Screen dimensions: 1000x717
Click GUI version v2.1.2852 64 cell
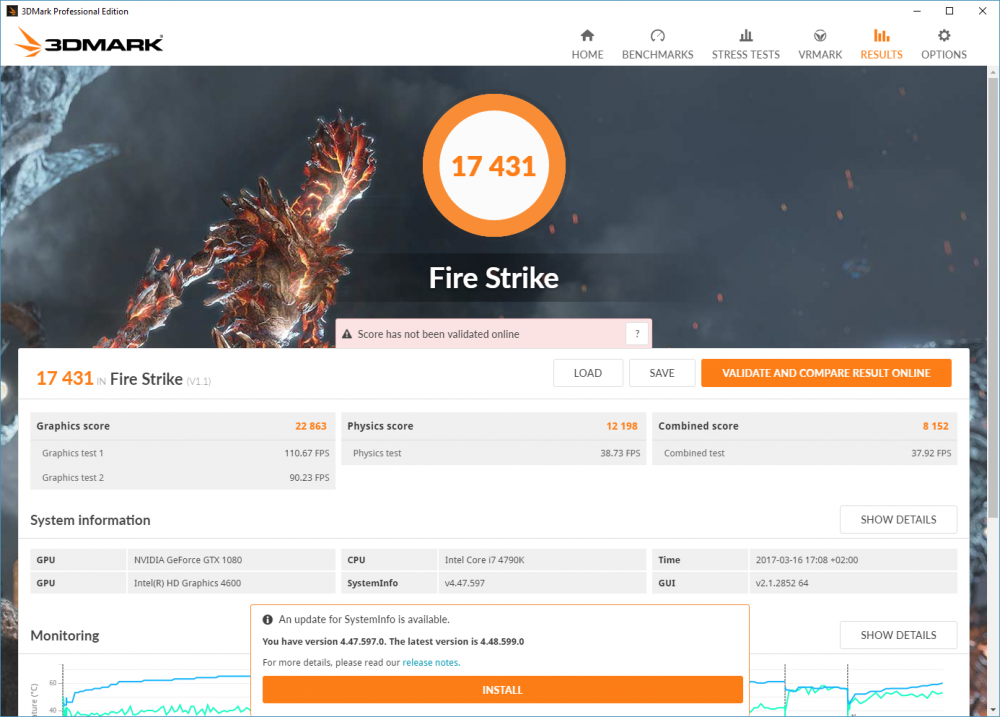click(853, 582)
